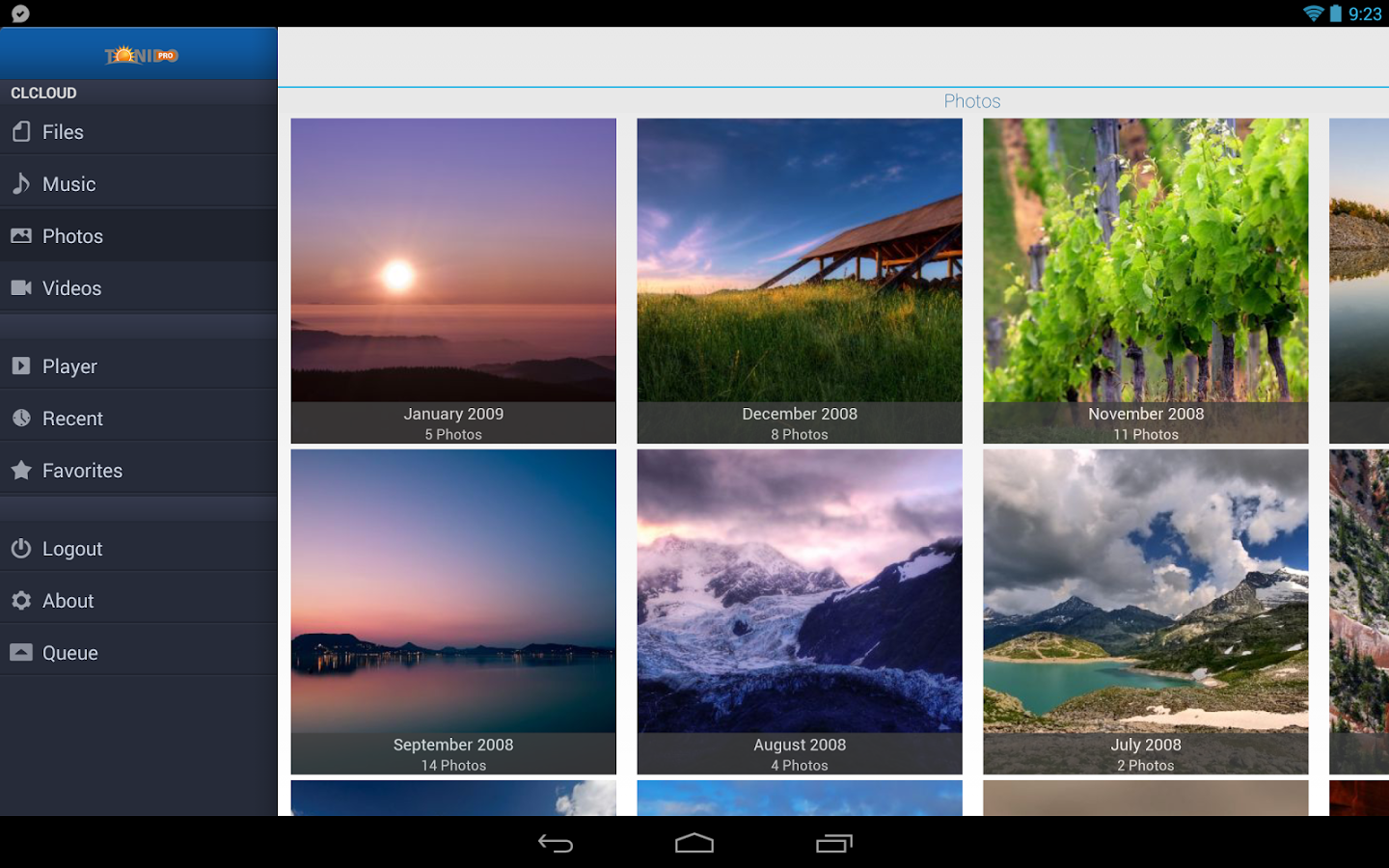Tap the 9:23 clock in status bar
The width and height of the screenshot is (1389, 868).
(1365, 14)
